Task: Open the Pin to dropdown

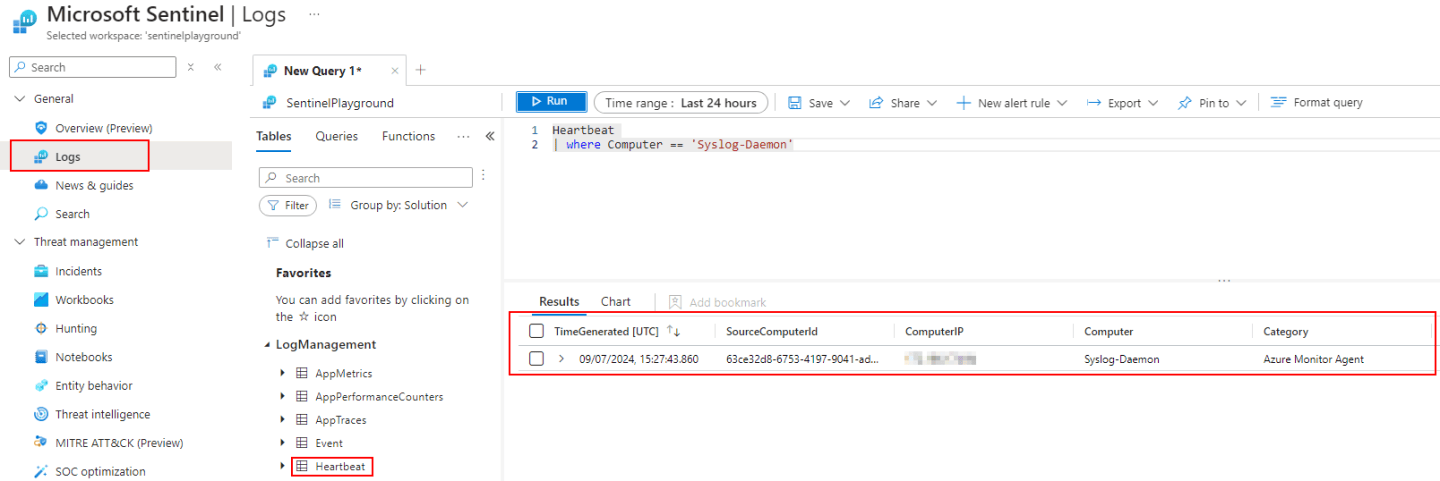Action: pyautogui.click(x=1212, y=103)
